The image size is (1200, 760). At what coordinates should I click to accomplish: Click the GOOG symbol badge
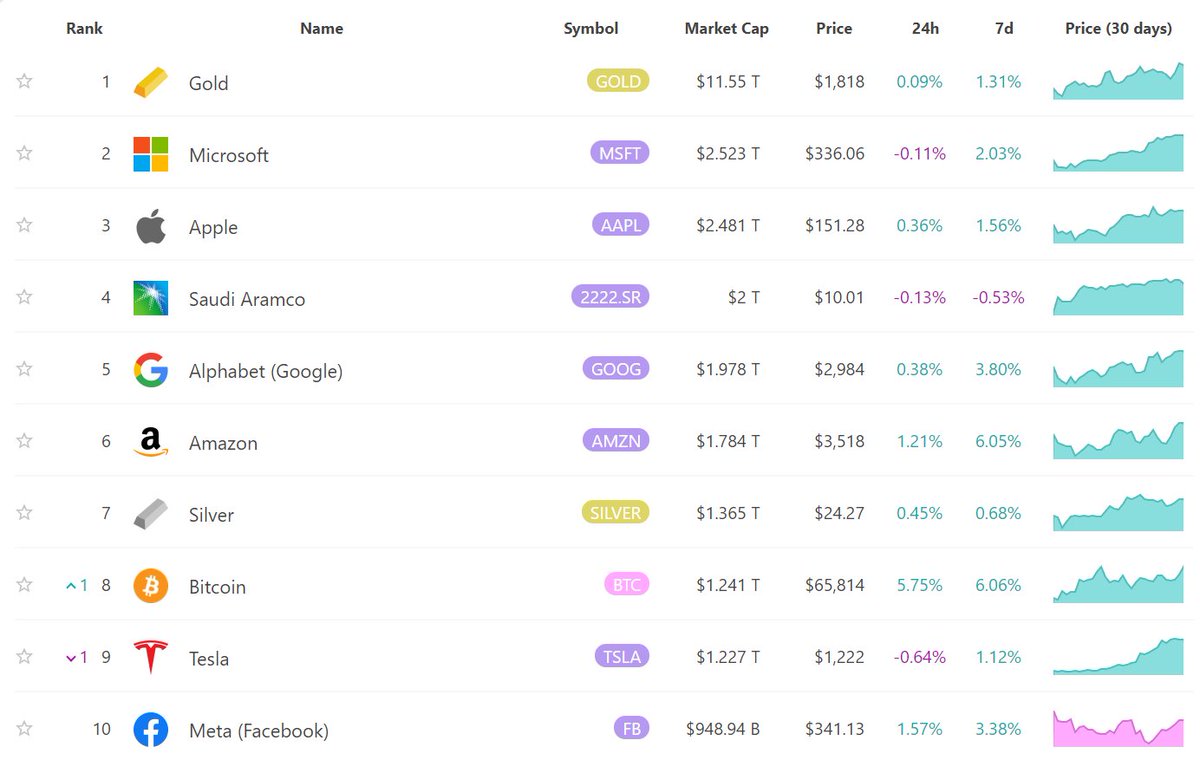coord(616,369)
